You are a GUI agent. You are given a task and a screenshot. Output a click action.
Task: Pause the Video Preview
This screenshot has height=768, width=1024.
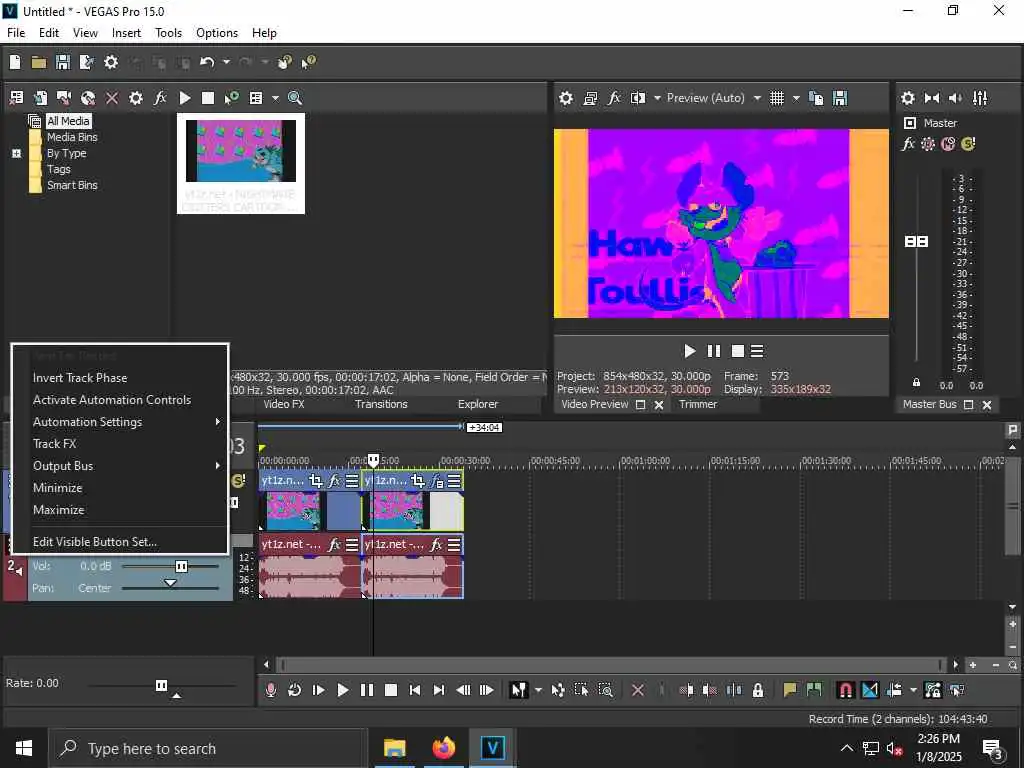pyautogui.click(x=714, y=351)
